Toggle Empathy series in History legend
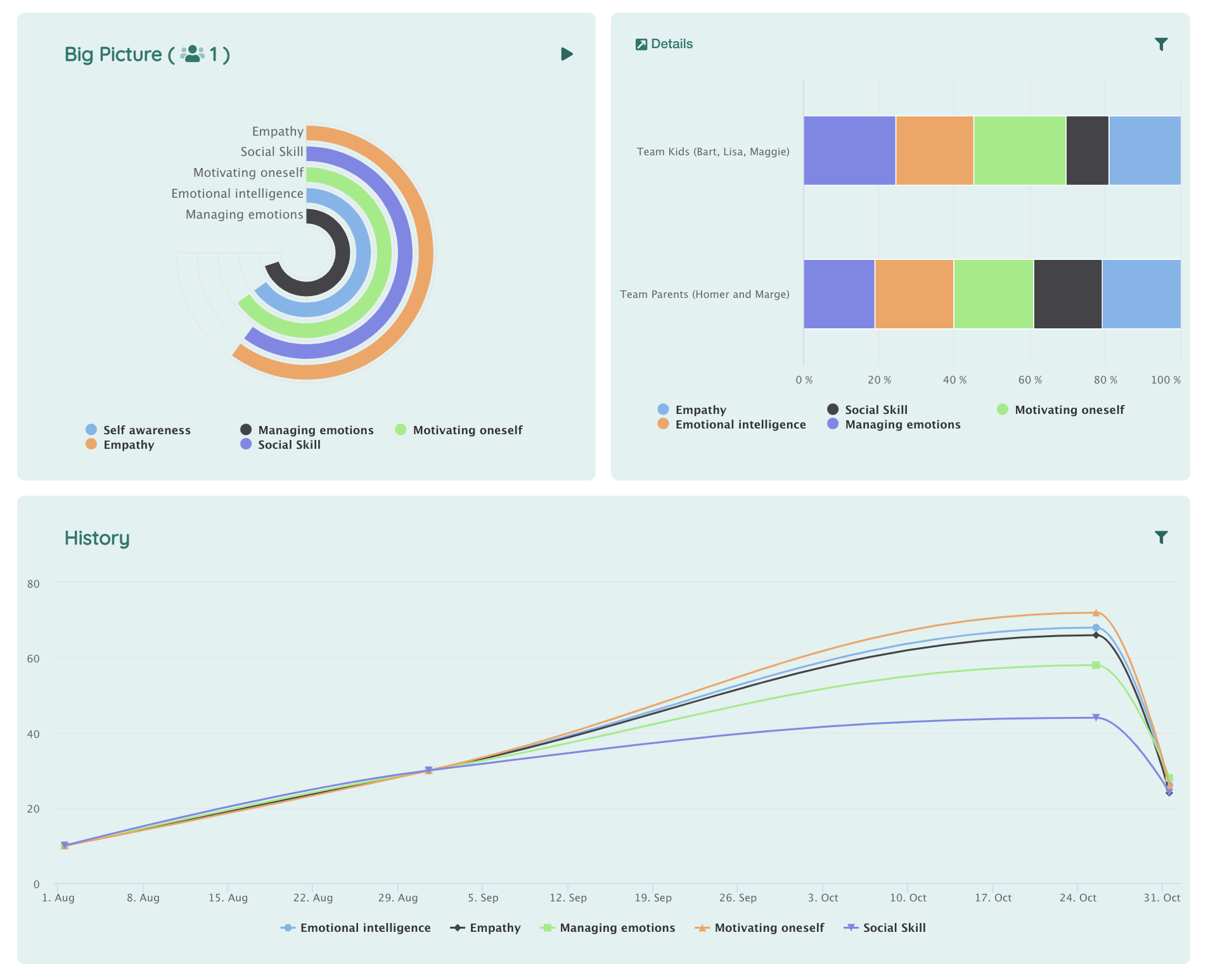The image size is (1213, 980). [485, 927]
